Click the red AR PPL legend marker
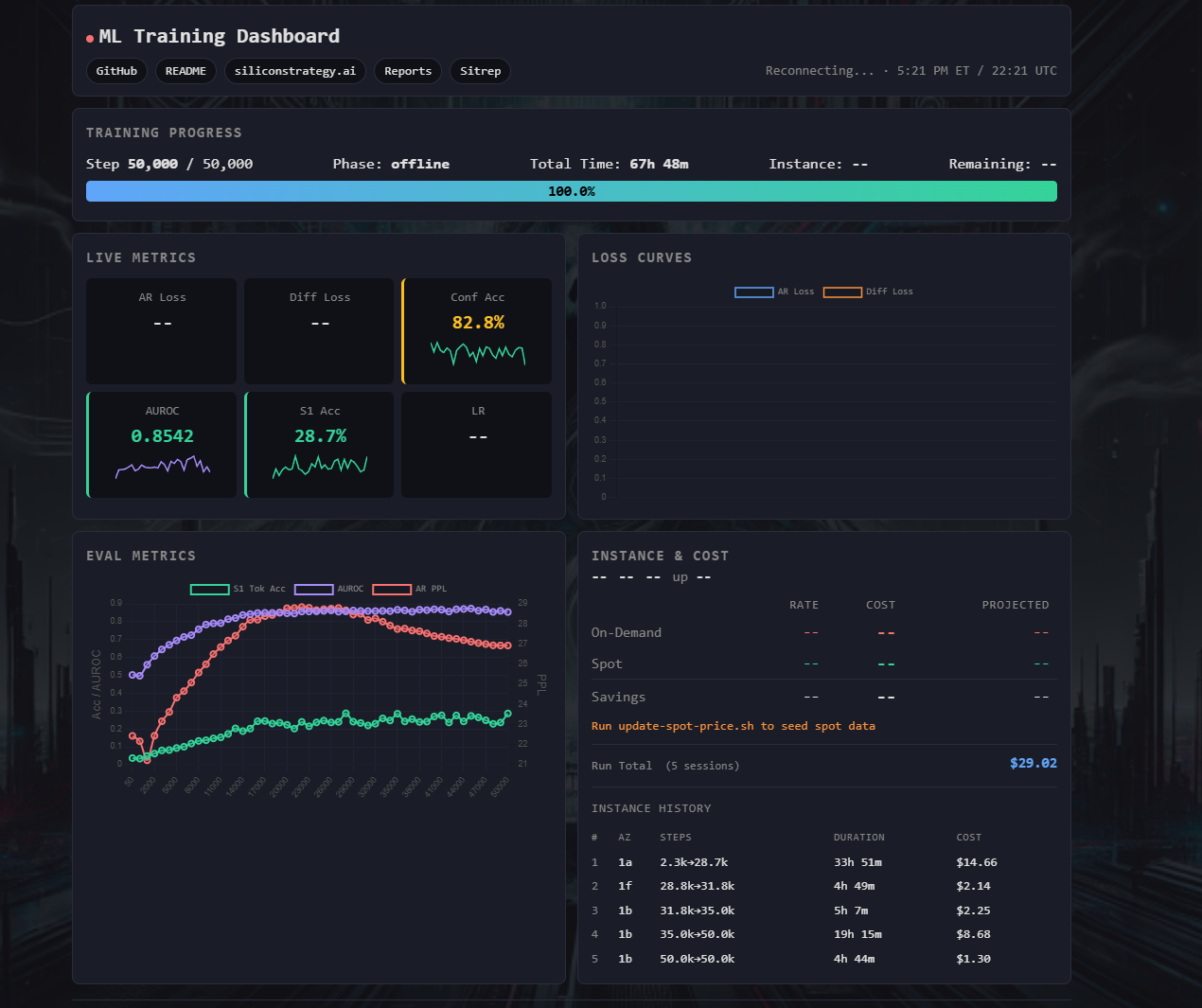Screen dimensions: 1202x1008 (x=392, y=589)
